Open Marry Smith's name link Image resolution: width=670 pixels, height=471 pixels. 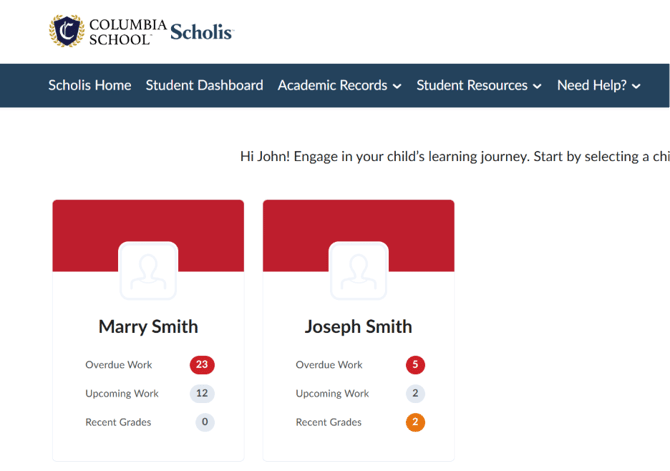148,327
